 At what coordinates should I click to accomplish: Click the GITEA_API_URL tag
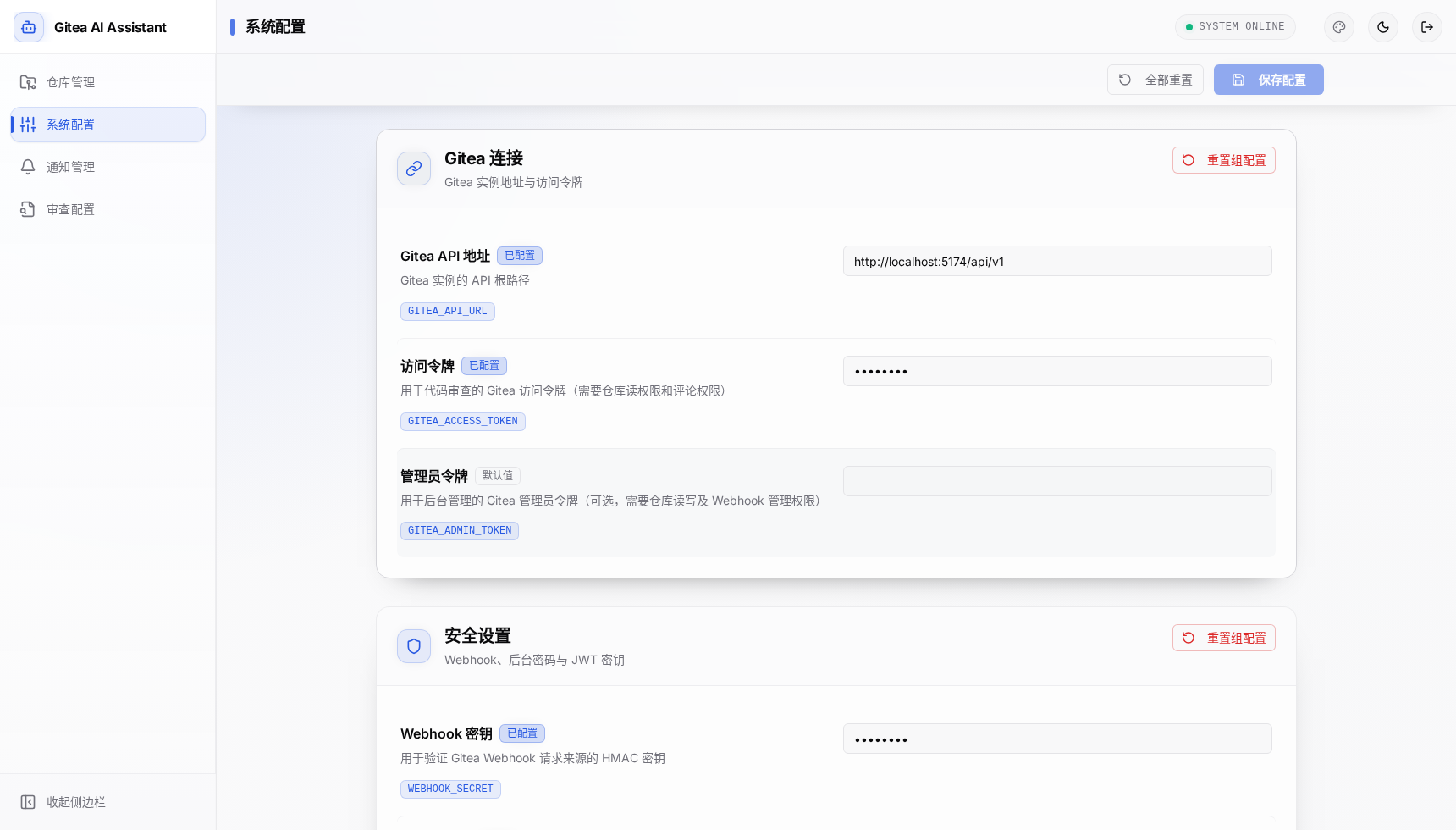(x=448, y=312)
